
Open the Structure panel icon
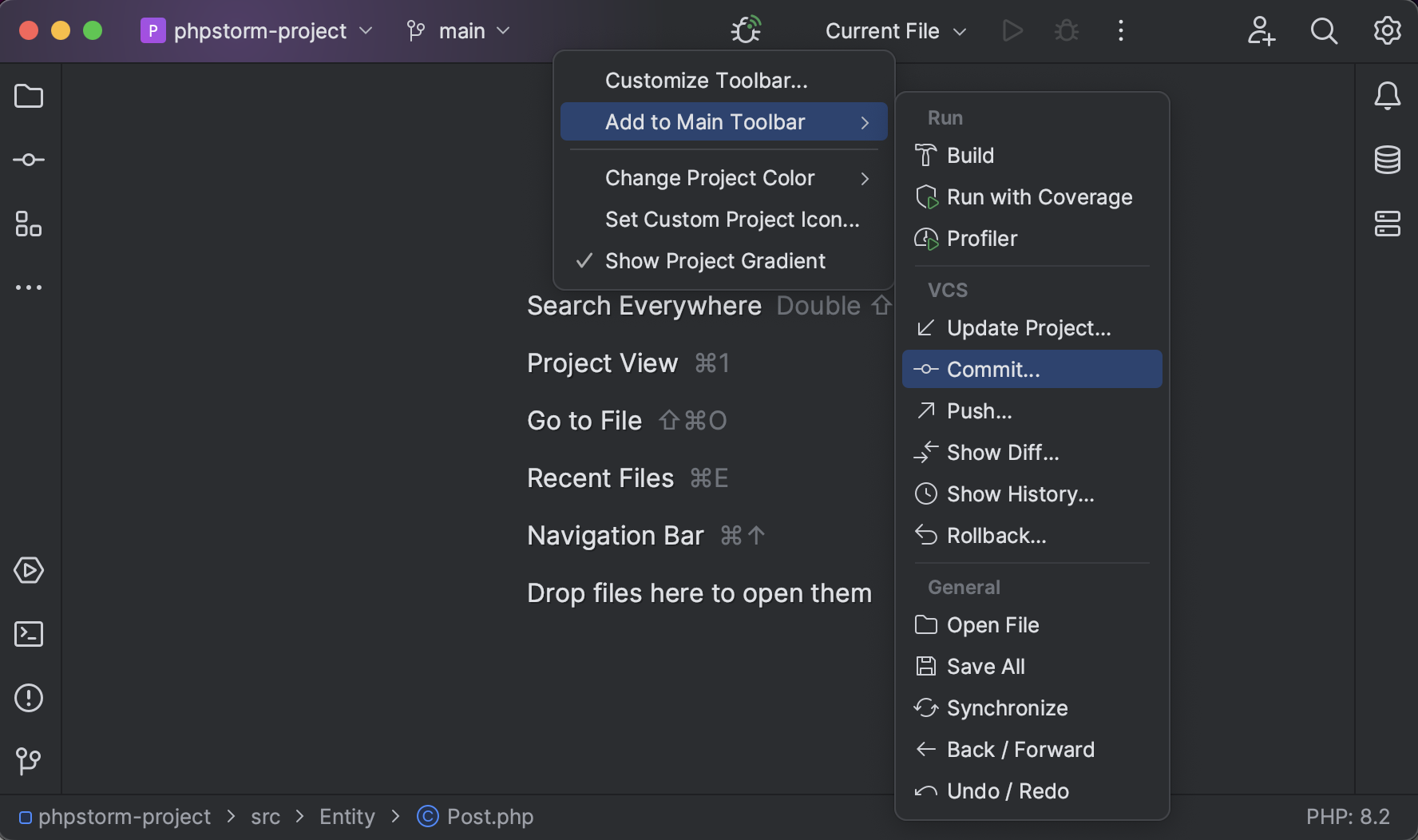(x=29, y=224)
